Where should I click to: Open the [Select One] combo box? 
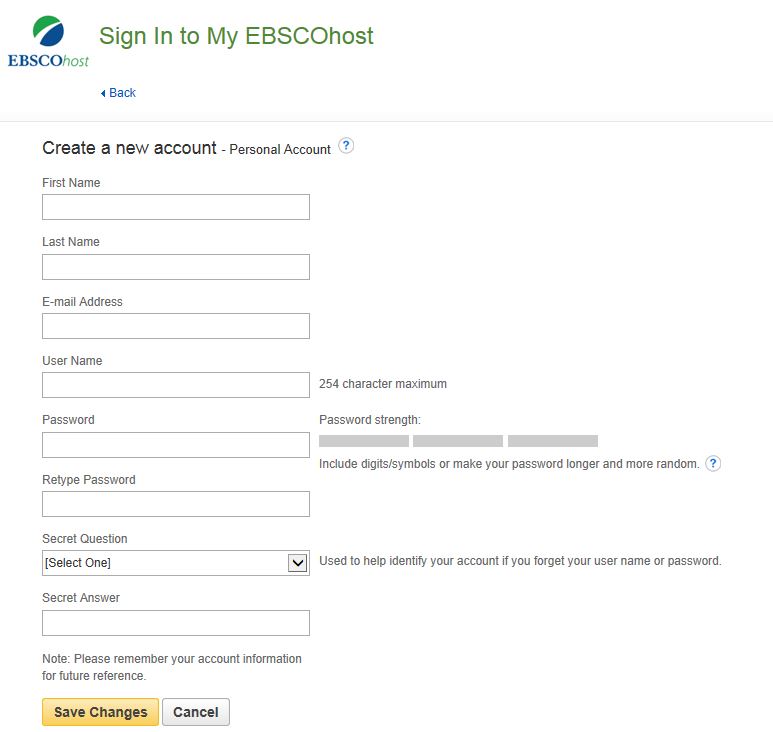[165, 563]
